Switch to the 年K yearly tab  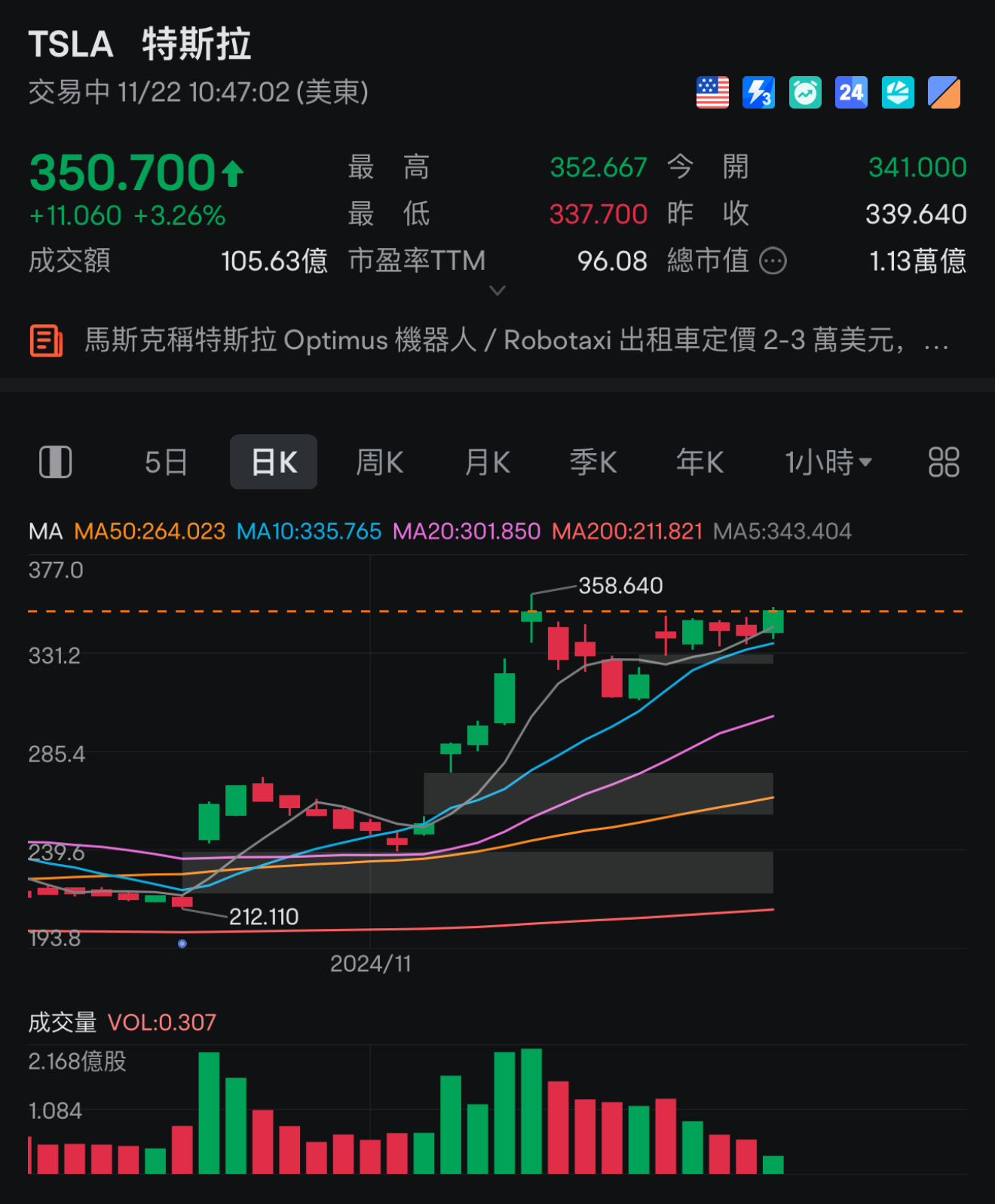[x=700, y=462]
